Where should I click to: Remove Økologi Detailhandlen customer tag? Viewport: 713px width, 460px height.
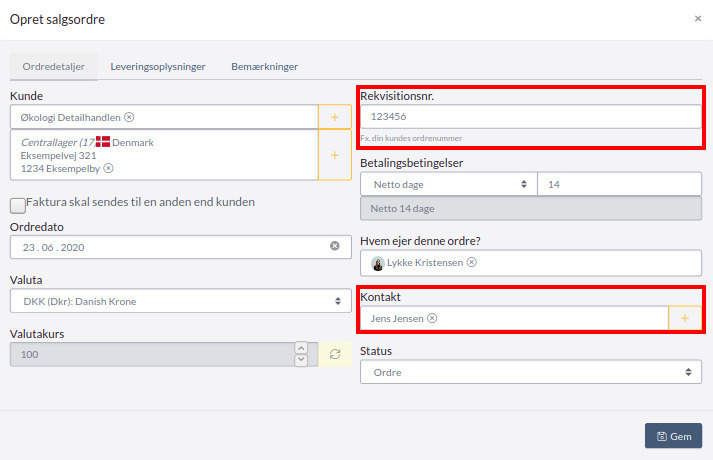[x=129, y=117]
